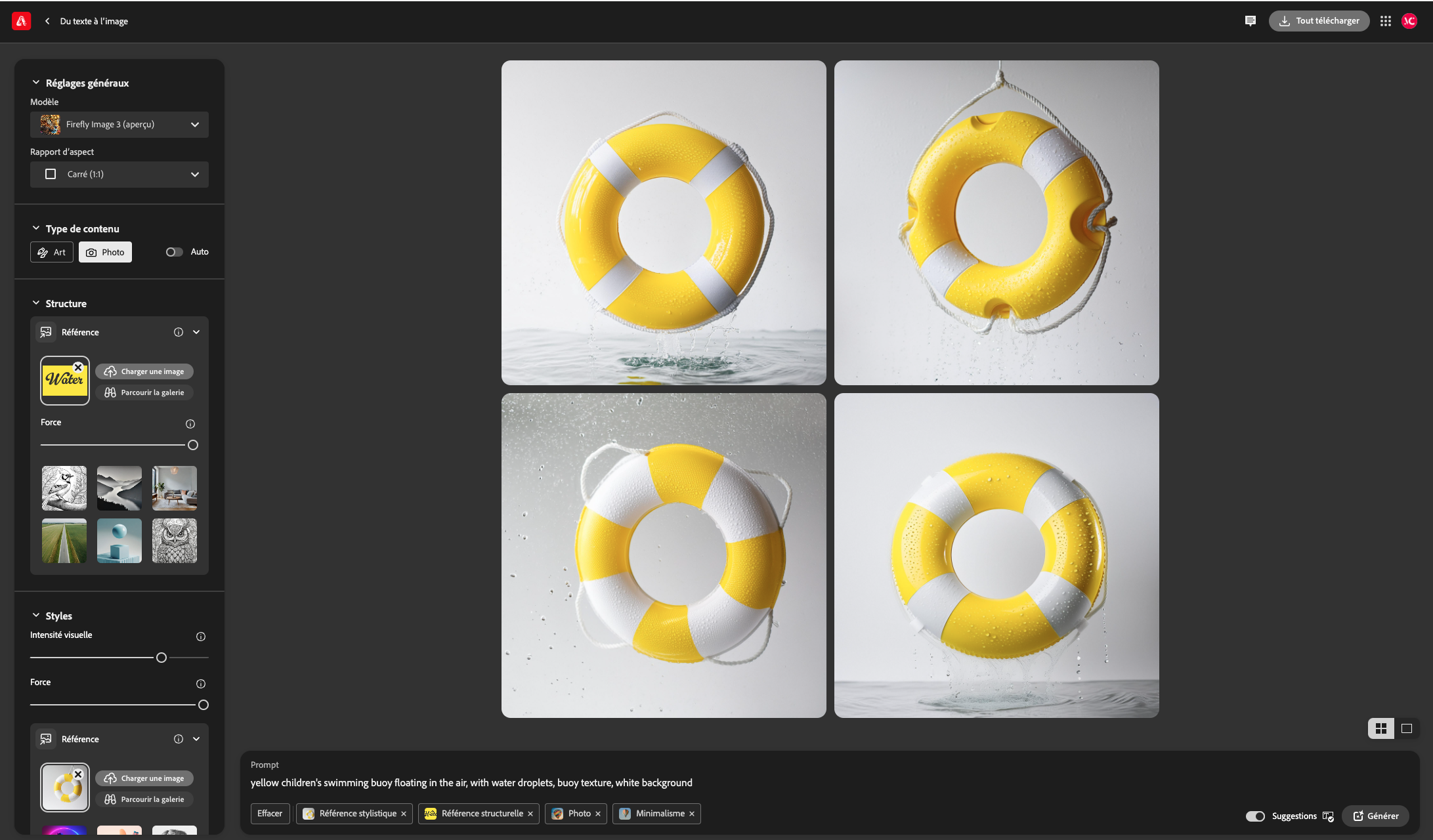Click the Adobe Firefly home icon

[x=20, y=20]
